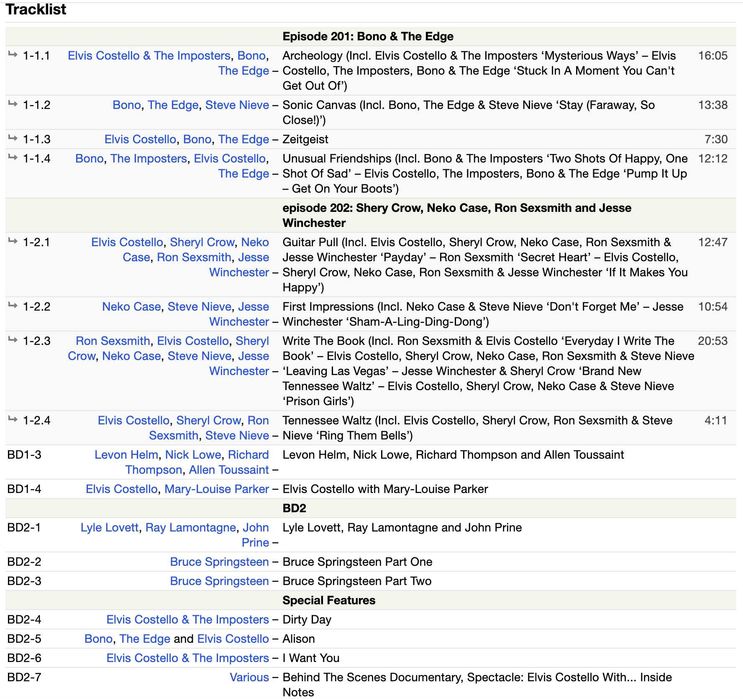The width and height of the screenshot is (743, 699).
Task: Open Various artist link in BD2-7
Action: 249,677
